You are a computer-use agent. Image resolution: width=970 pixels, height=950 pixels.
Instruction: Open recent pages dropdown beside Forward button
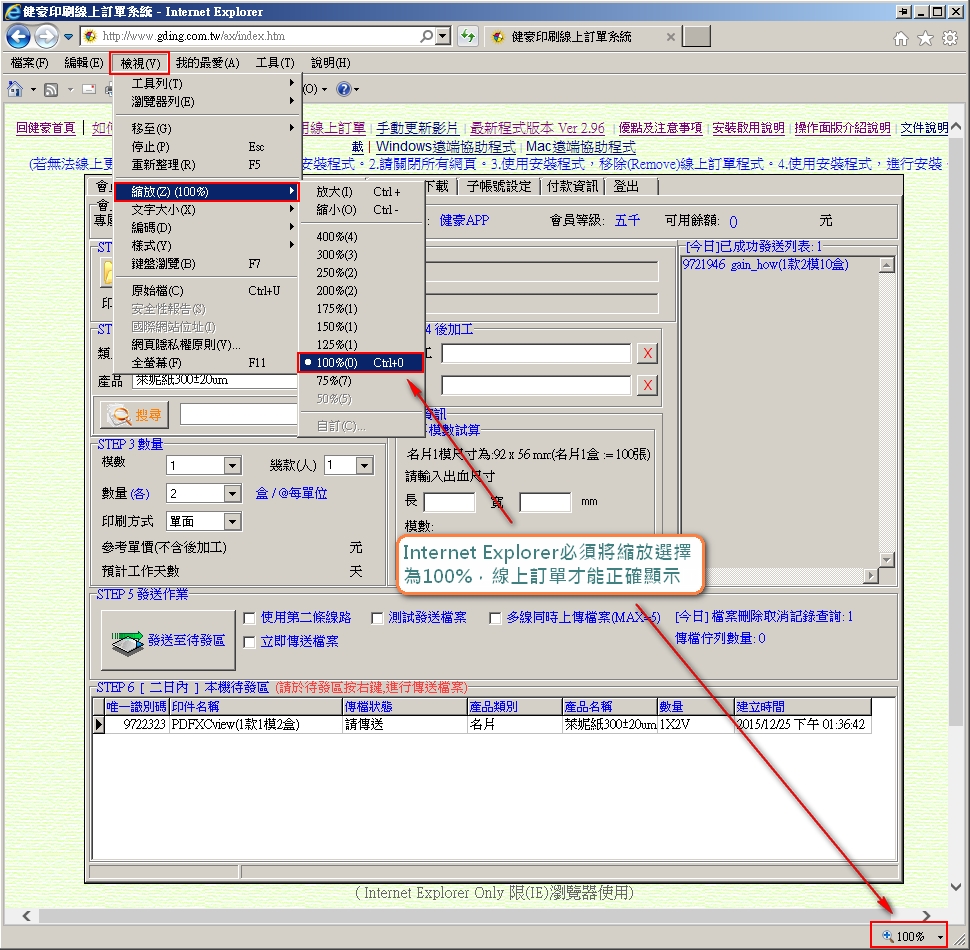[69, 37]
